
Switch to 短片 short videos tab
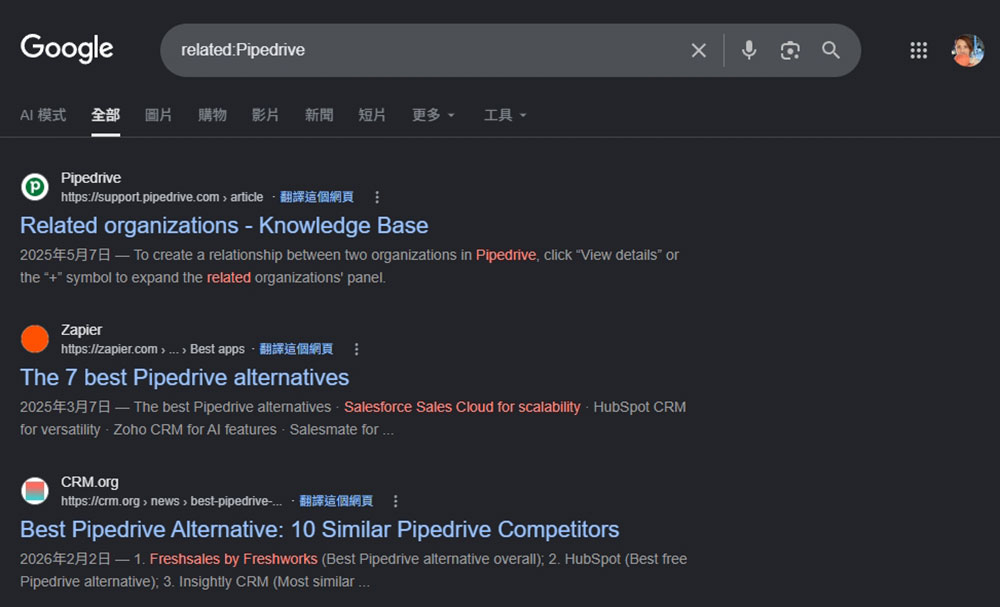tap(372, 115)
